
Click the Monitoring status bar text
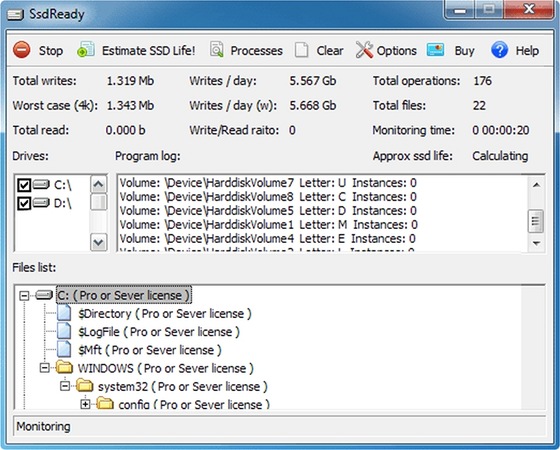(44, 426)
